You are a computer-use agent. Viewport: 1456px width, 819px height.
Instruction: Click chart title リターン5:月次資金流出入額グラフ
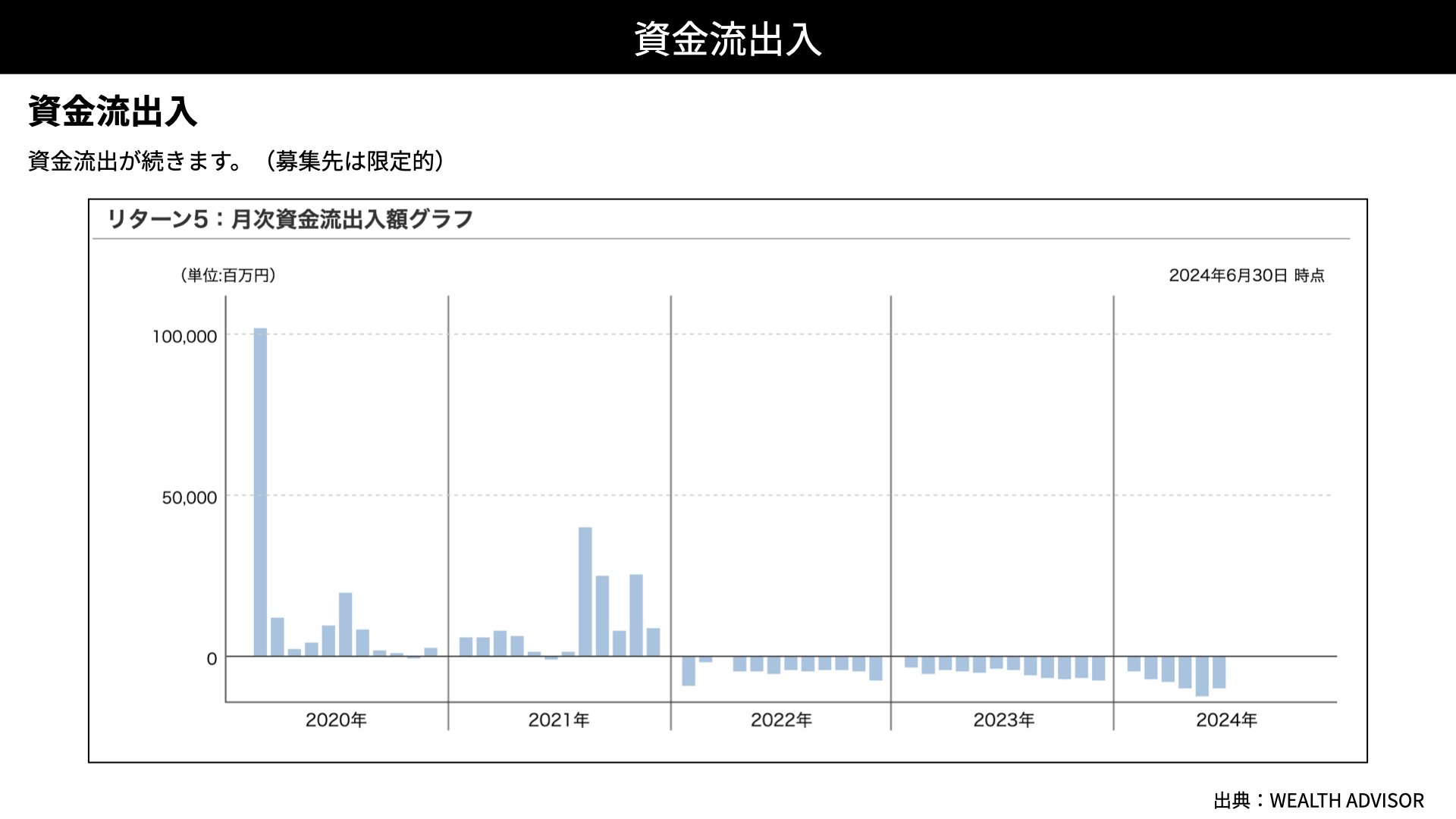tap(290, 219)
